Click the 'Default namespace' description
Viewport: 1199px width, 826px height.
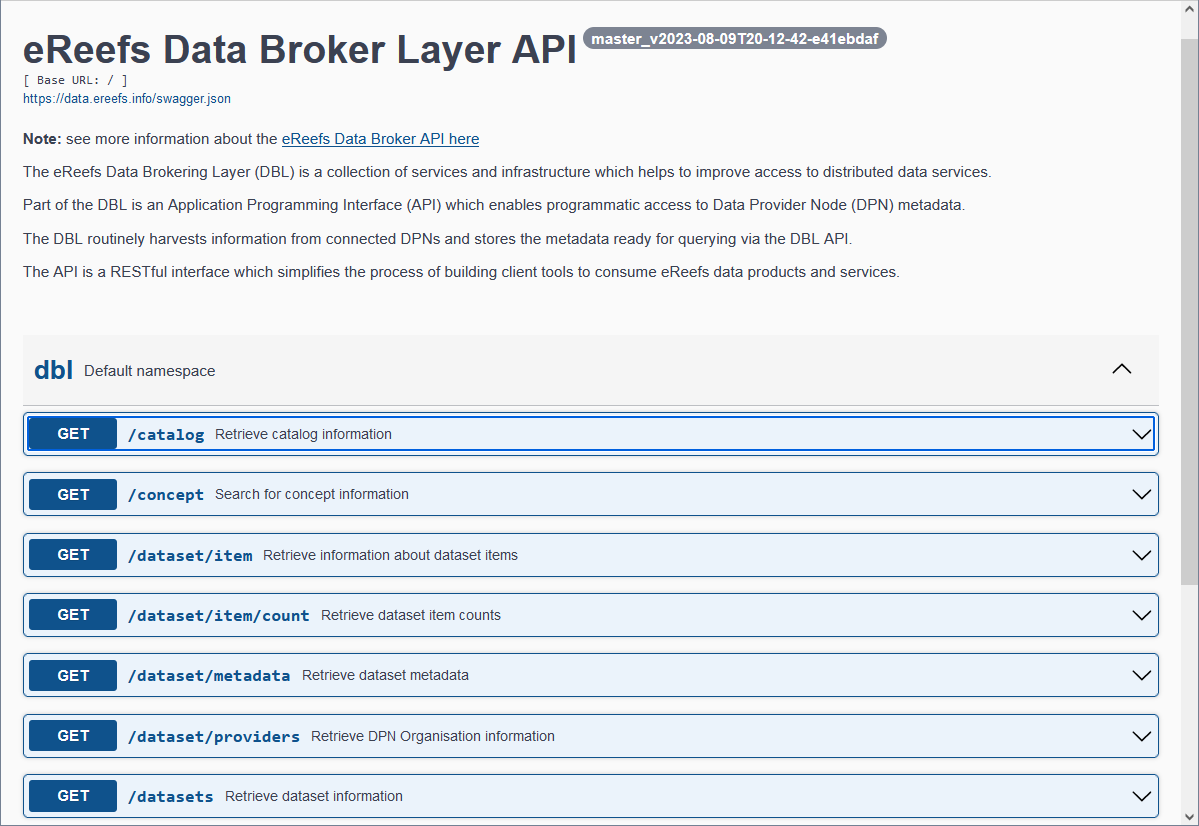(x=150, y=371)
